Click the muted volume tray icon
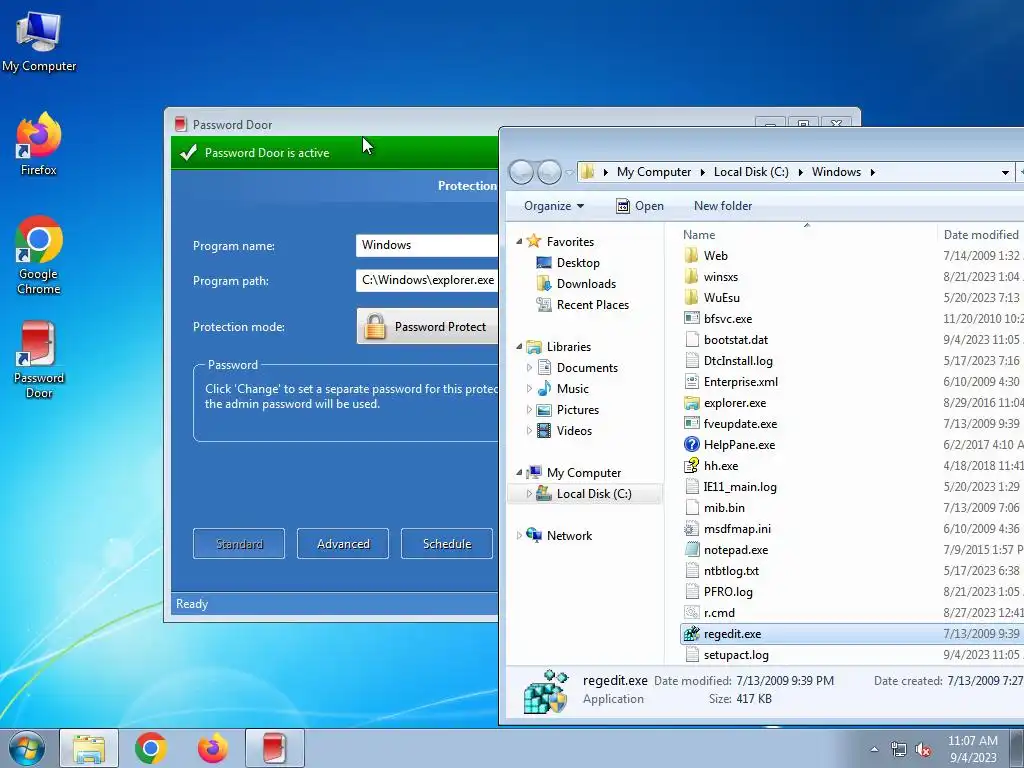The height and width of the screenshot is (768, 1024). tap(923, 750)
